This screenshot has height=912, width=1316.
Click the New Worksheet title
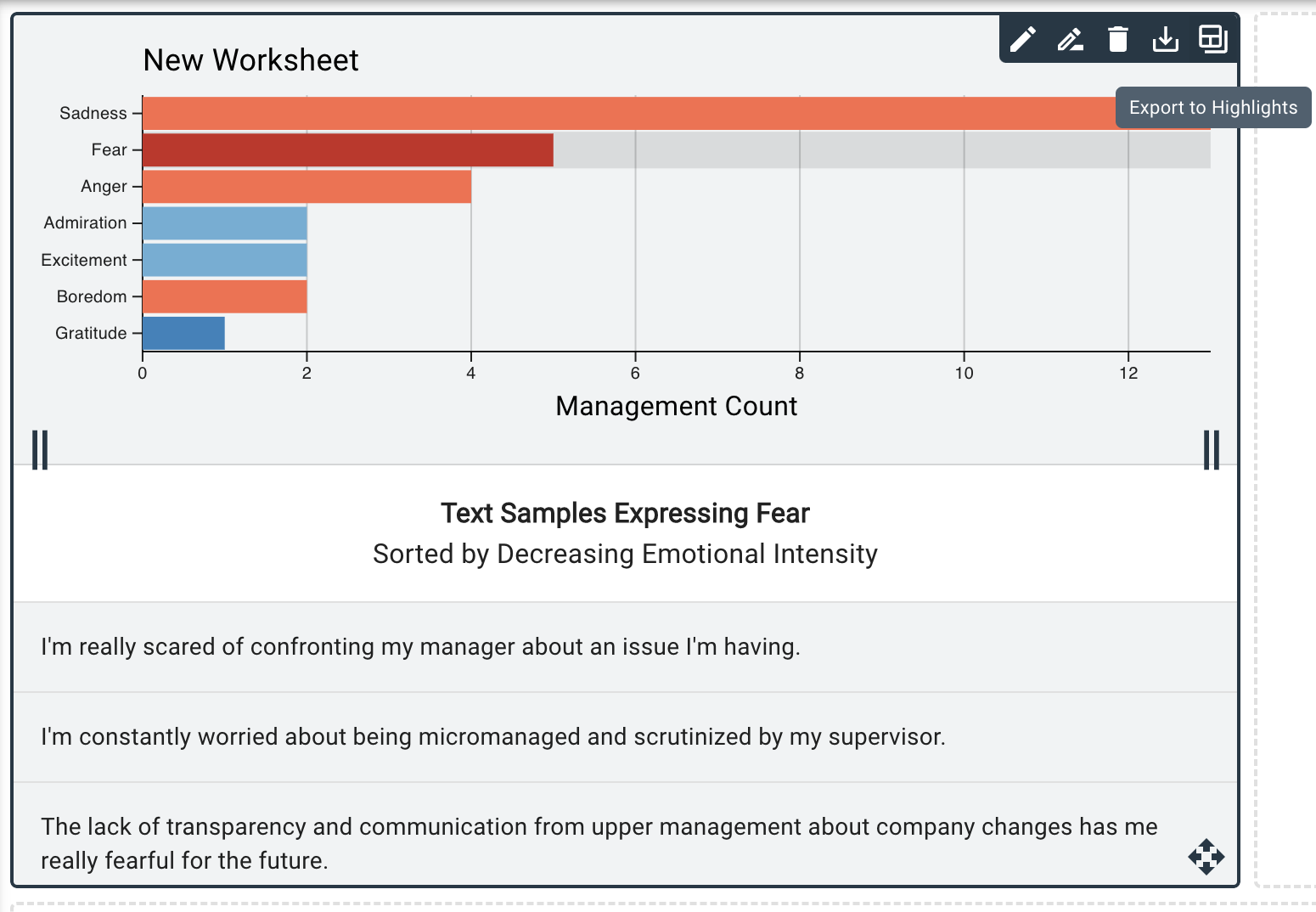click(250, 59)
